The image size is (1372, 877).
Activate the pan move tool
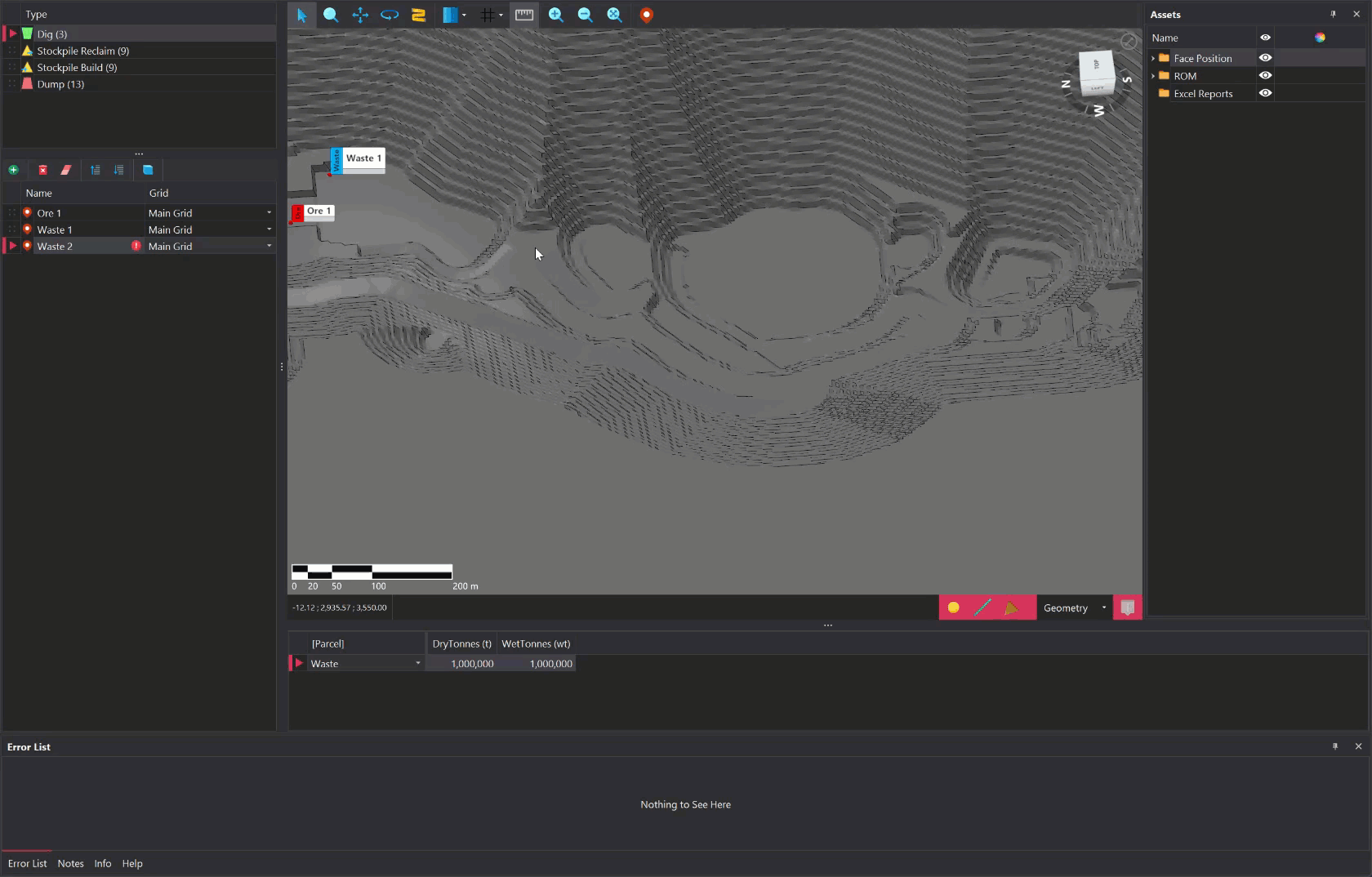360,15
